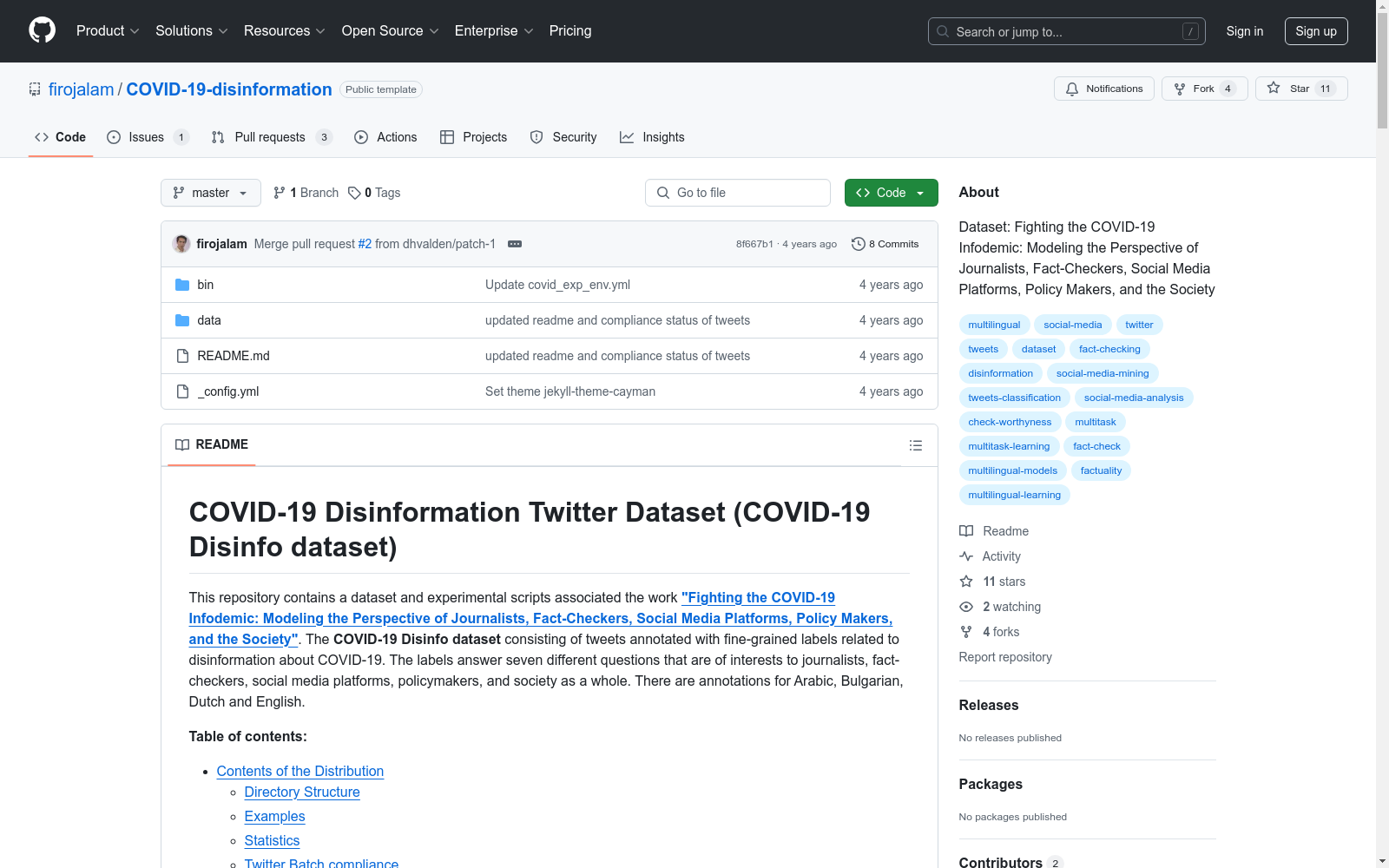
Task: Click the social-media topic tag
Action: [1073, 325]
